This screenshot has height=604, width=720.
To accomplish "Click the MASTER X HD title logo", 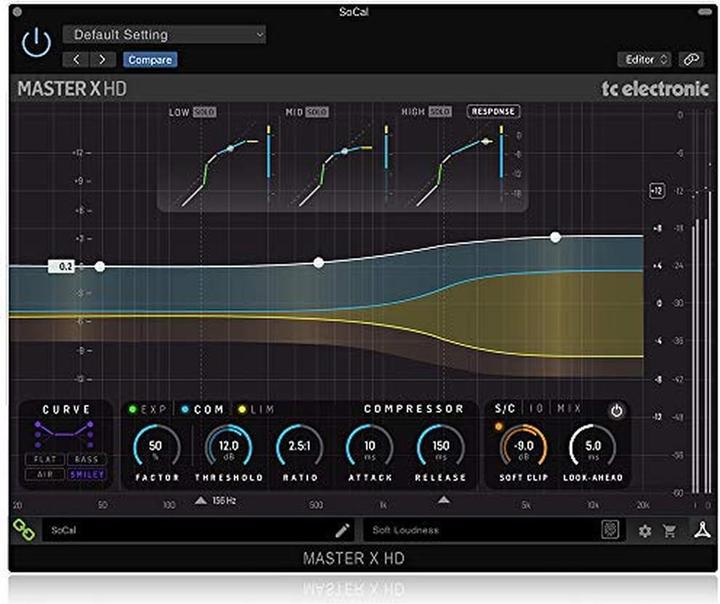I will click(72, 89).
